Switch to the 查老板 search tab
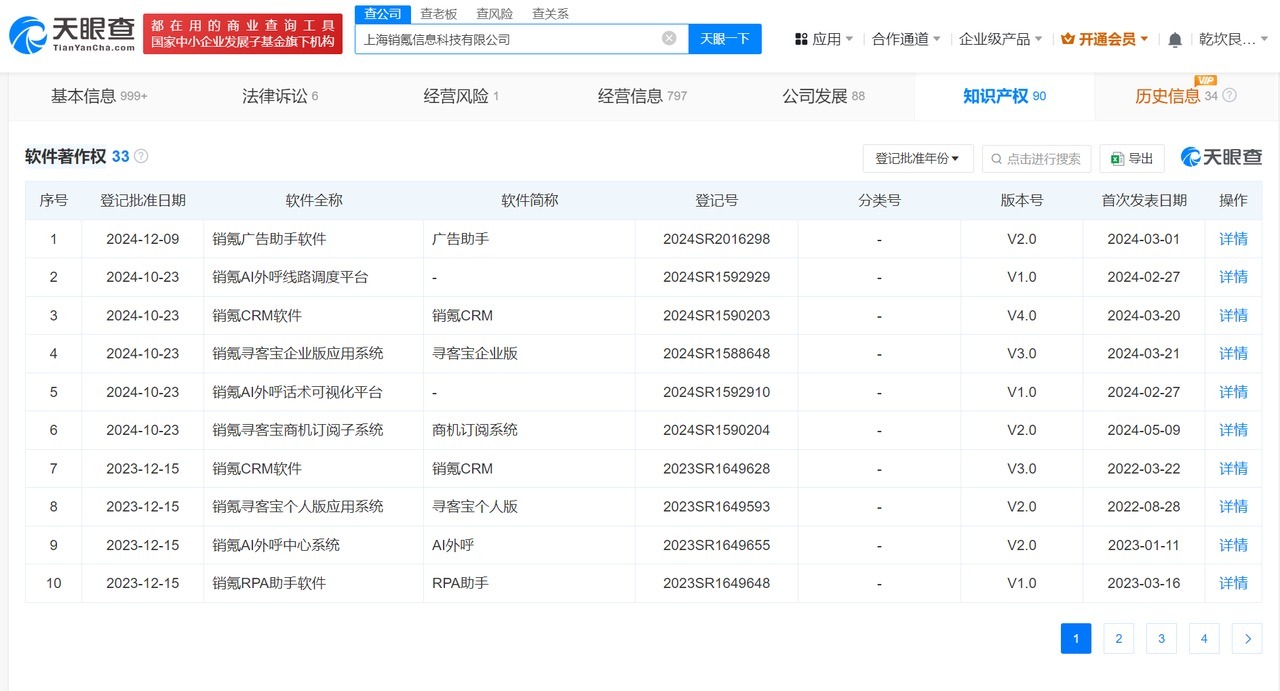 pyautogui.click(x=439, y=13)
